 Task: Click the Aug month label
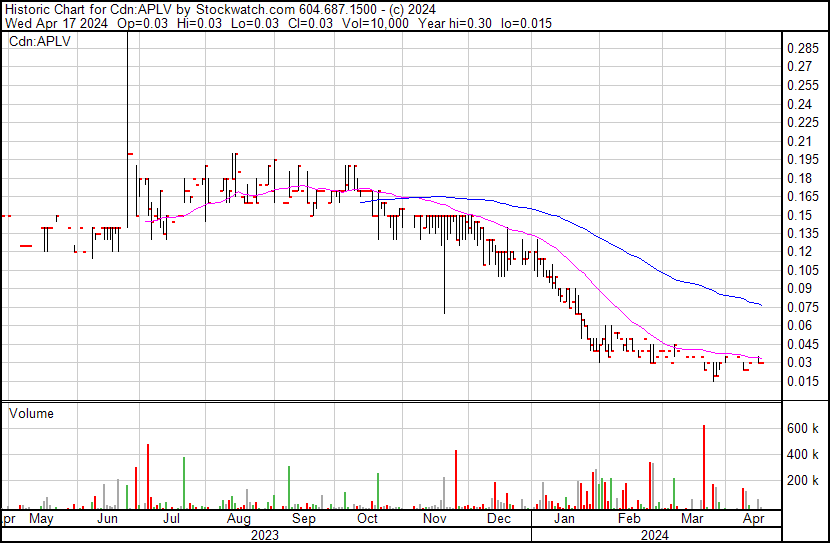coord(238,519)
